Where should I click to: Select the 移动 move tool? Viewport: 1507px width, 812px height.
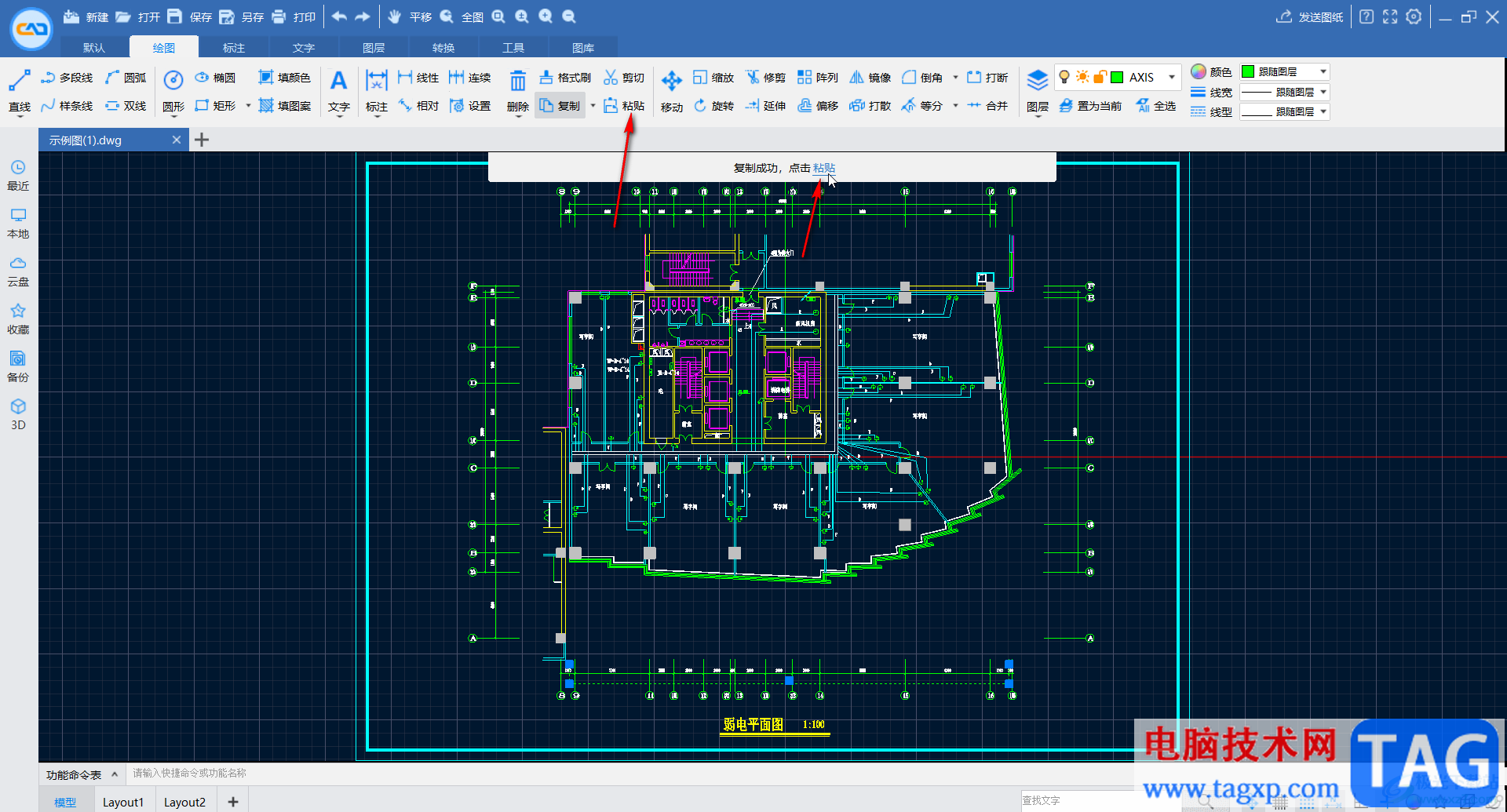pyautogui.click(x=672, y=91)
